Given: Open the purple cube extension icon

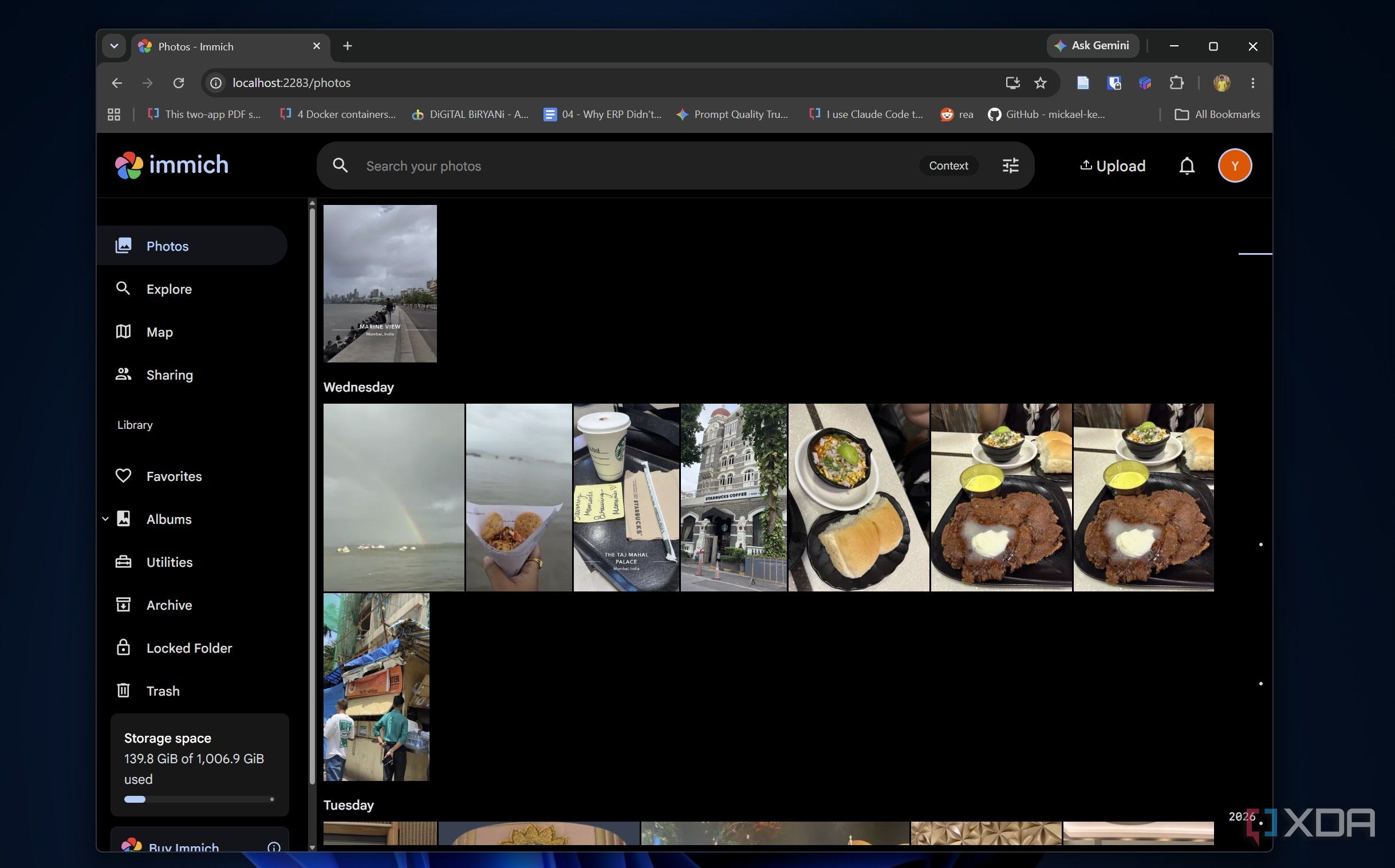Looking at the screenshot, I should point(1145,82).
